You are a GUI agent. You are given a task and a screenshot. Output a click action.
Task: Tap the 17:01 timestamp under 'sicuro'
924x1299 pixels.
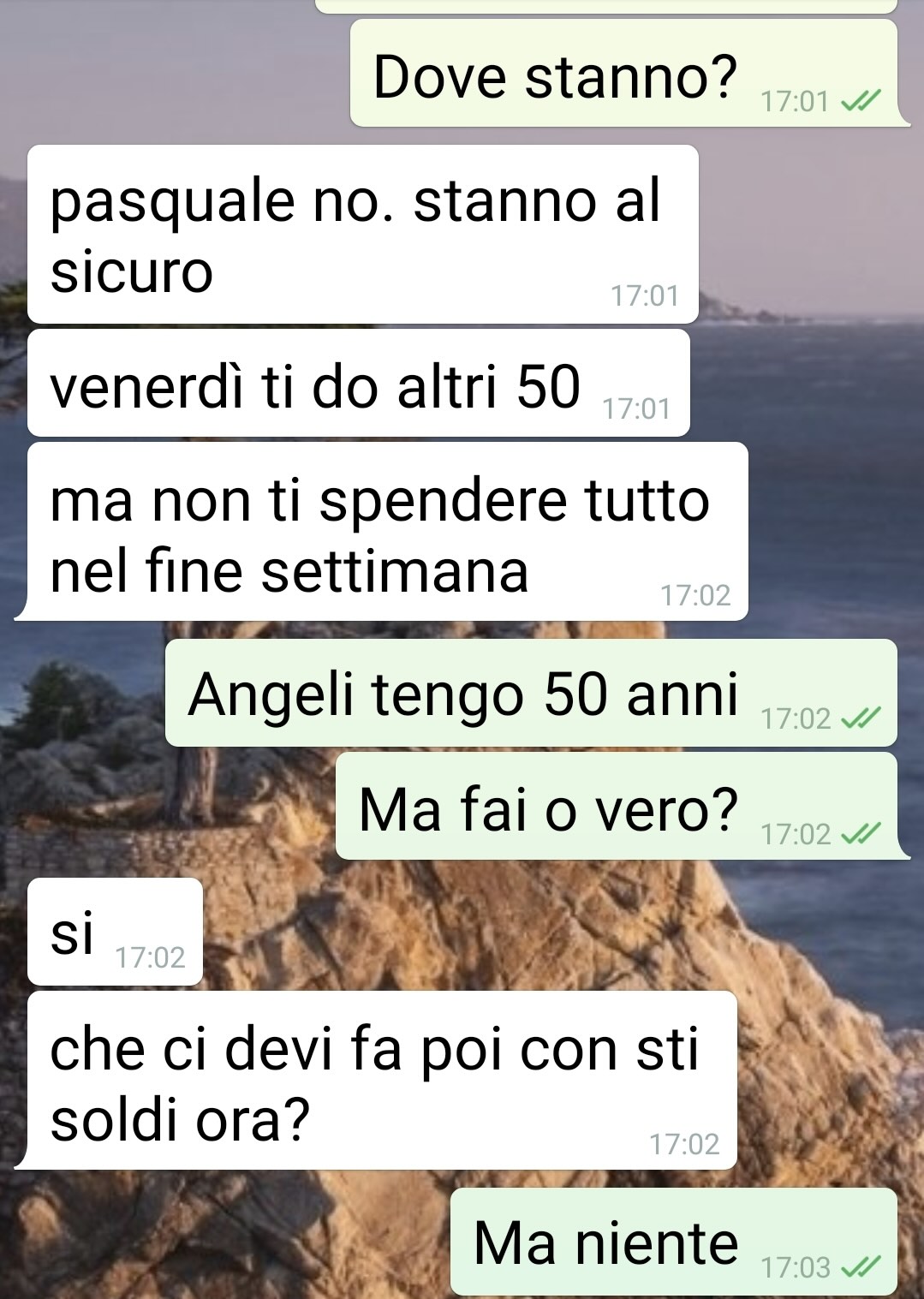coord(644,296)
